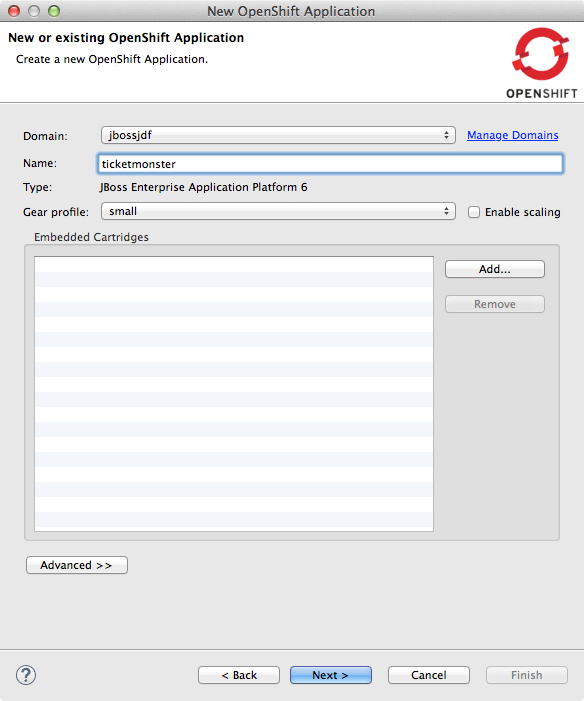Click the Gear profile stepper arrows

446,211
